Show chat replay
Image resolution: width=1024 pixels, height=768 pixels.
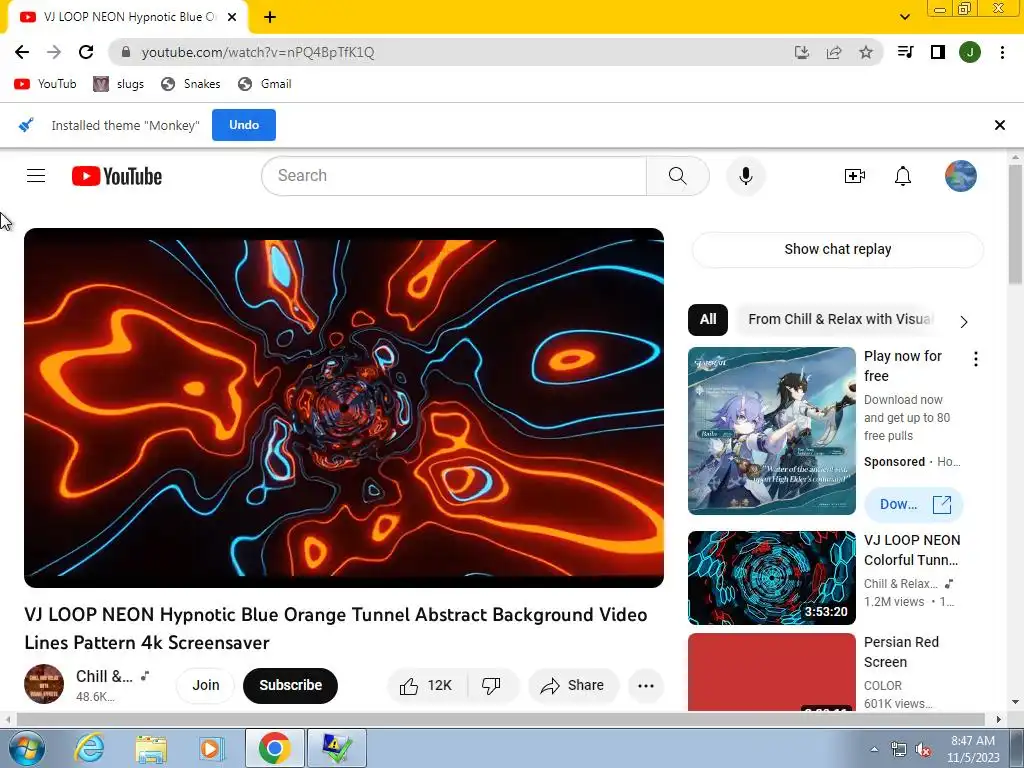tap(837, 249)
